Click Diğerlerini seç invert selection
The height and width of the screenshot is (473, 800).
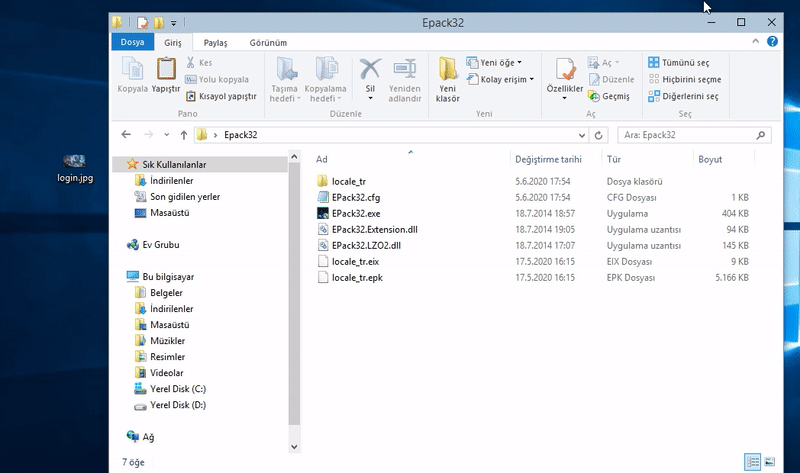pyautogui.click(x=683, y=96)
